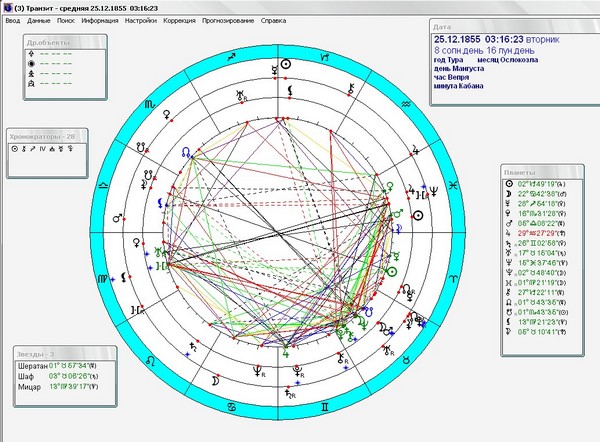Open the Настройки menu
This screenshot has height=442, width=600.
141,21
